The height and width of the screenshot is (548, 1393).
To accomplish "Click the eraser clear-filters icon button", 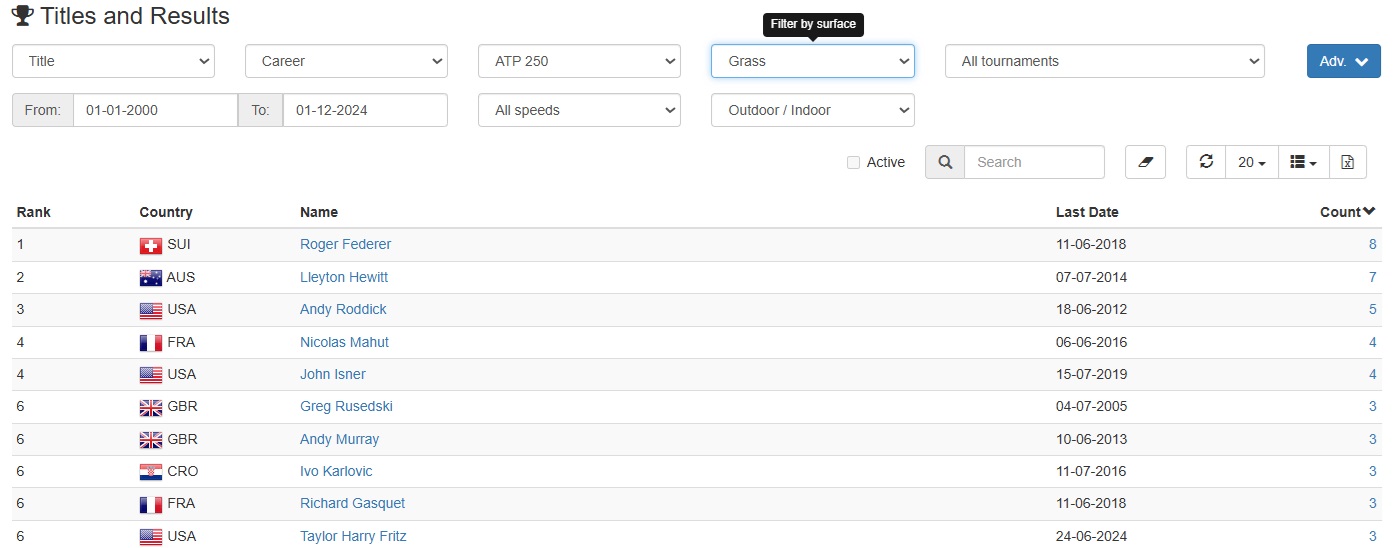I will coord(1145,162).
